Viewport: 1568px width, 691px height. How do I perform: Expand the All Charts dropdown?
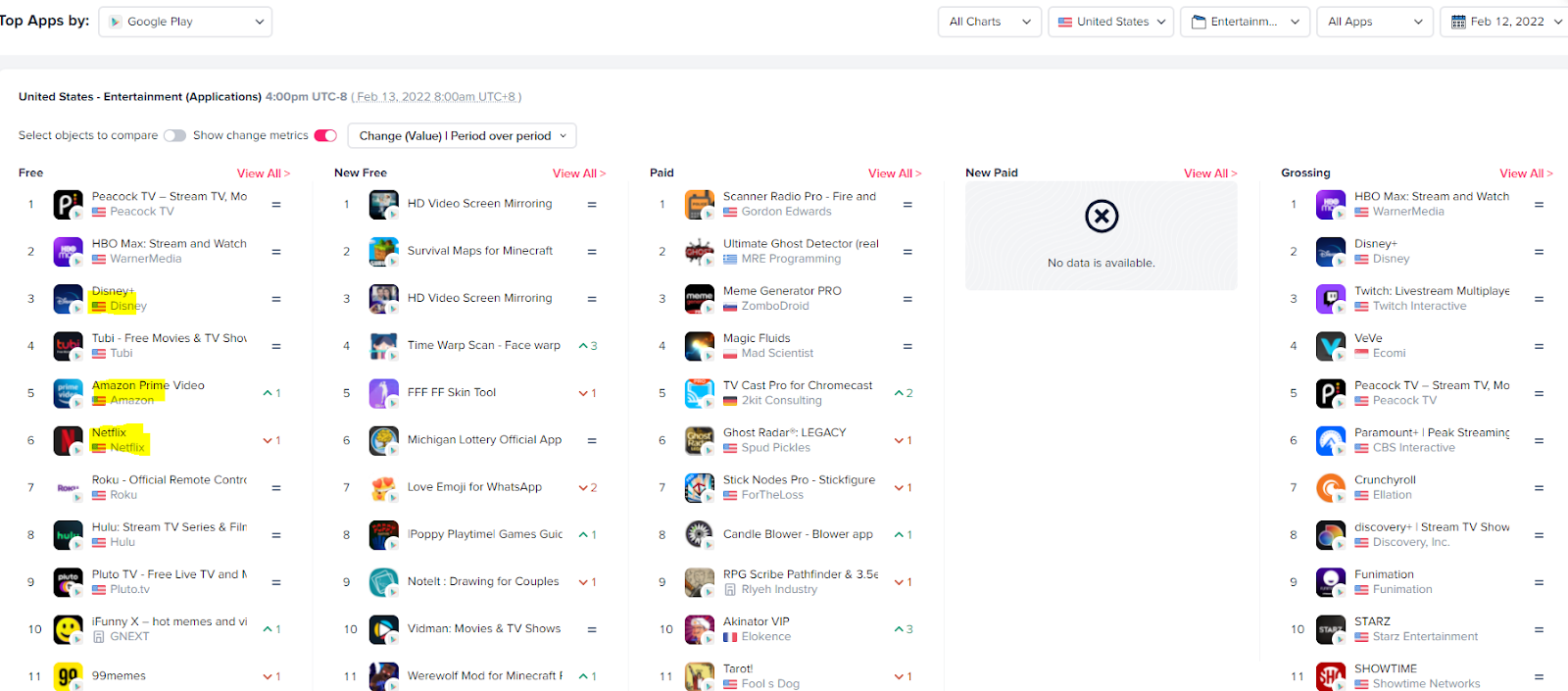tap(989, 22)
